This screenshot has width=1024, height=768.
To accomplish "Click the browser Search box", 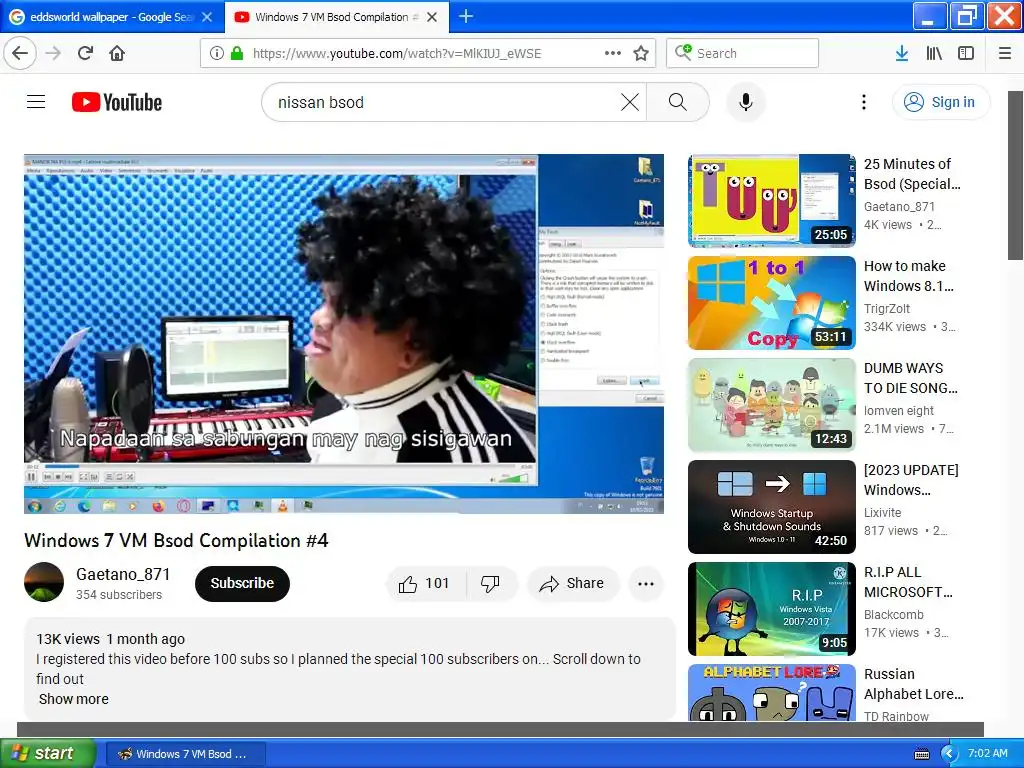I will (x=743, y=53).
